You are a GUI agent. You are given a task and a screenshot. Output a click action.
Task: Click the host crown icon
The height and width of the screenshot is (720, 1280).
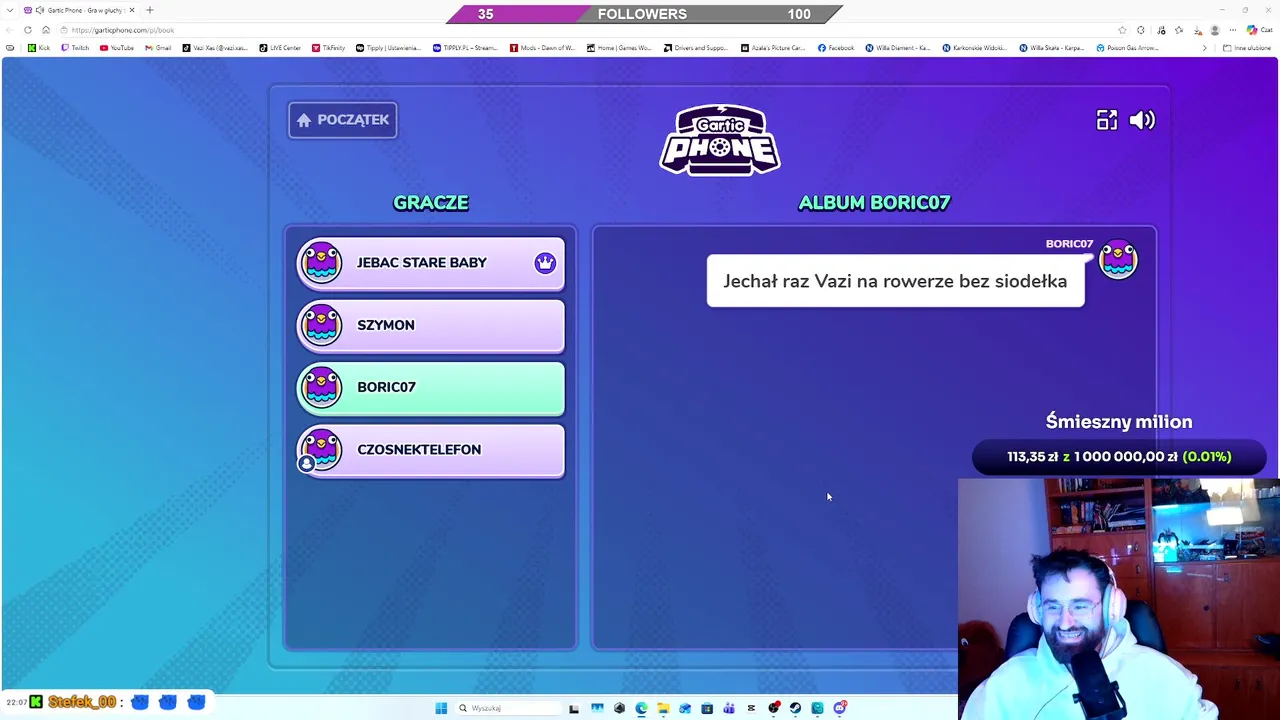[x=545, y=263]
